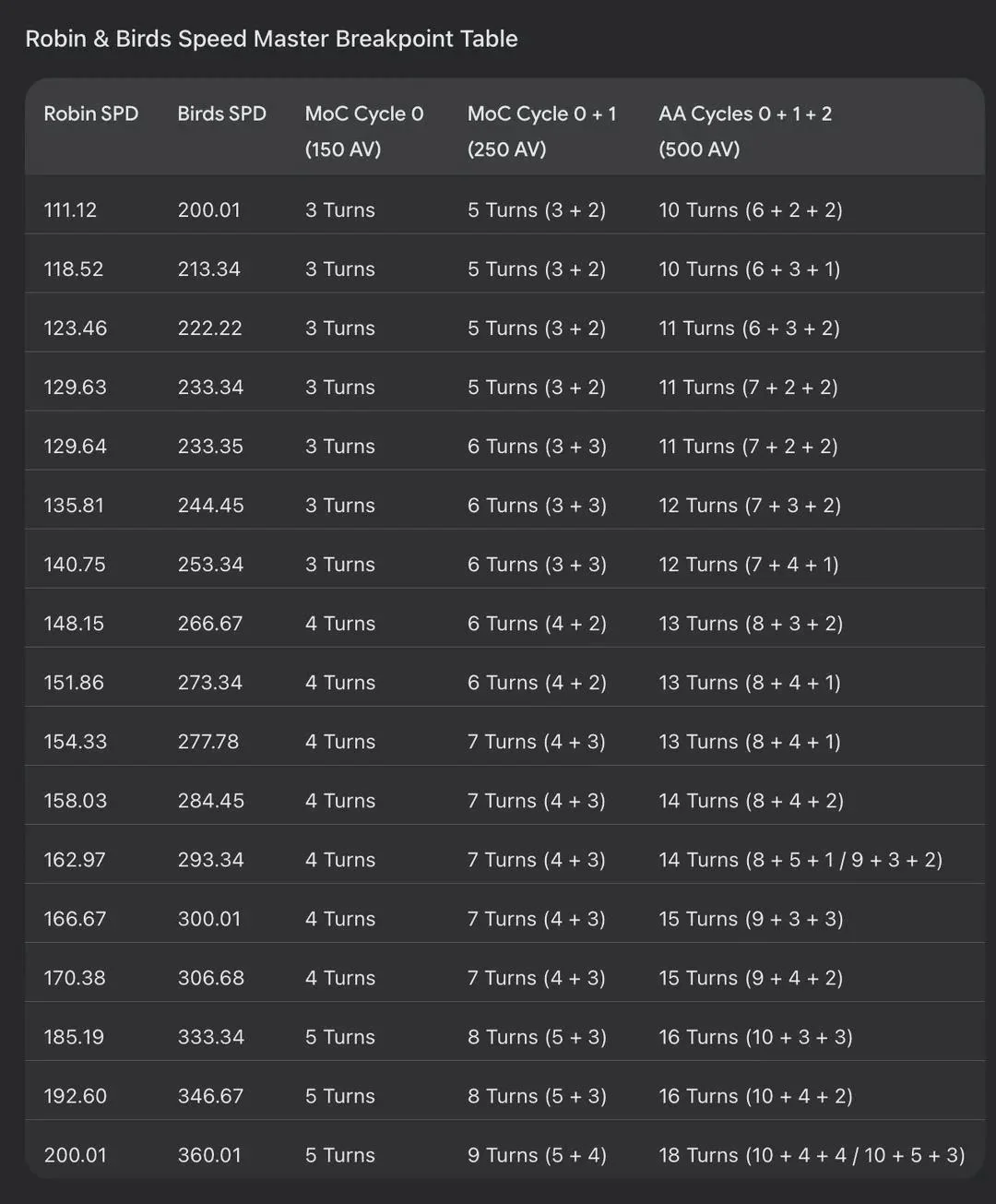The height and width of the screenshot is (1204, 996).
Task: Select the 6 Turns (3 + 3) cell in 135.81 row
Action: 537,506
